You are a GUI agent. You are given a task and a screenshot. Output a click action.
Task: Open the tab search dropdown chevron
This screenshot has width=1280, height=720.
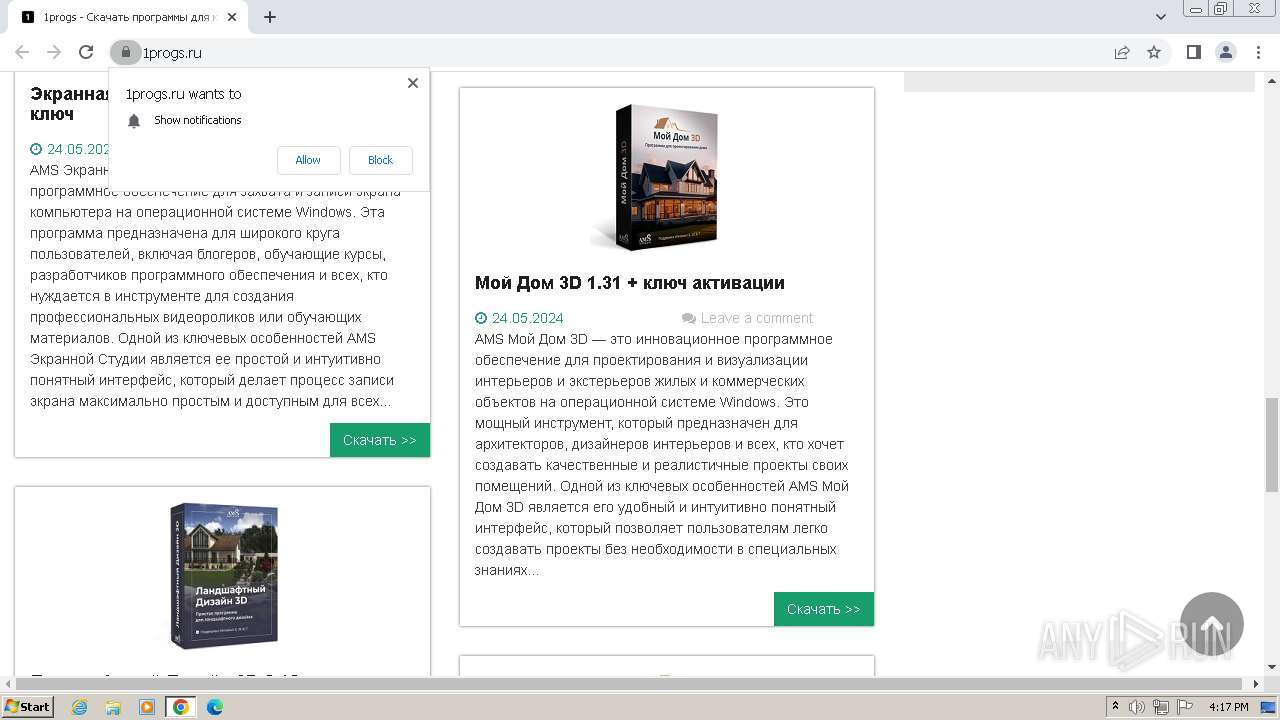coord(1160,17)
